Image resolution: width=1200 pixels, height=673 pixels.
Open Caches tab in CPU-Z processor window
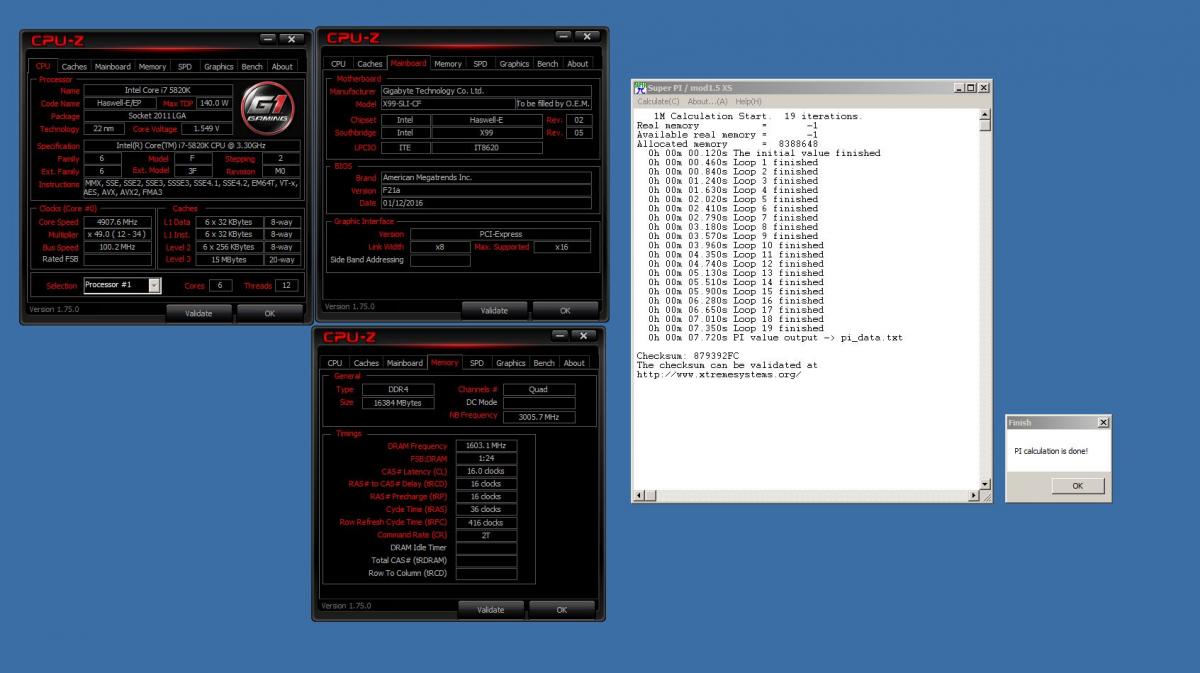[x=75, y=67]
